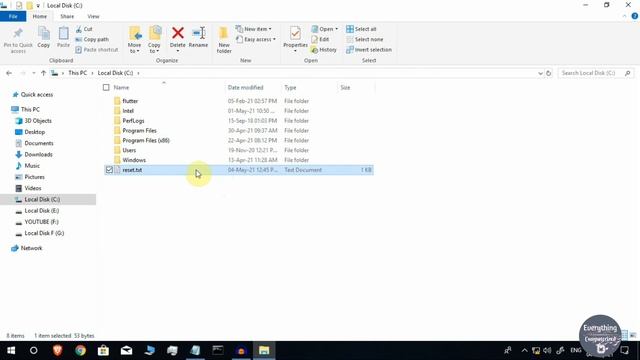Expand the Delete options arrow
Image resolution: width=640 pixels, height=360 pixels.
[178, 51]
